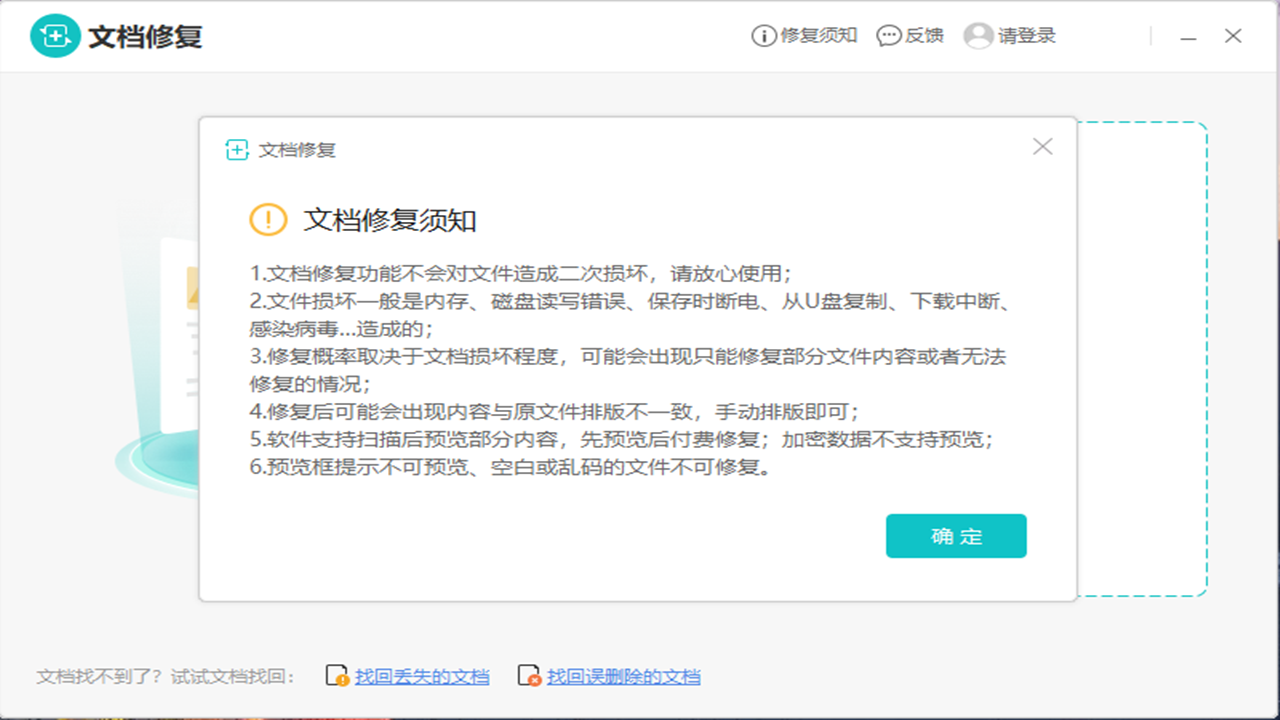This screenshot has height=720, width=1280.
Task: Click the small 文档修复 icon in dialog header
Action: (x=236, y=147)
